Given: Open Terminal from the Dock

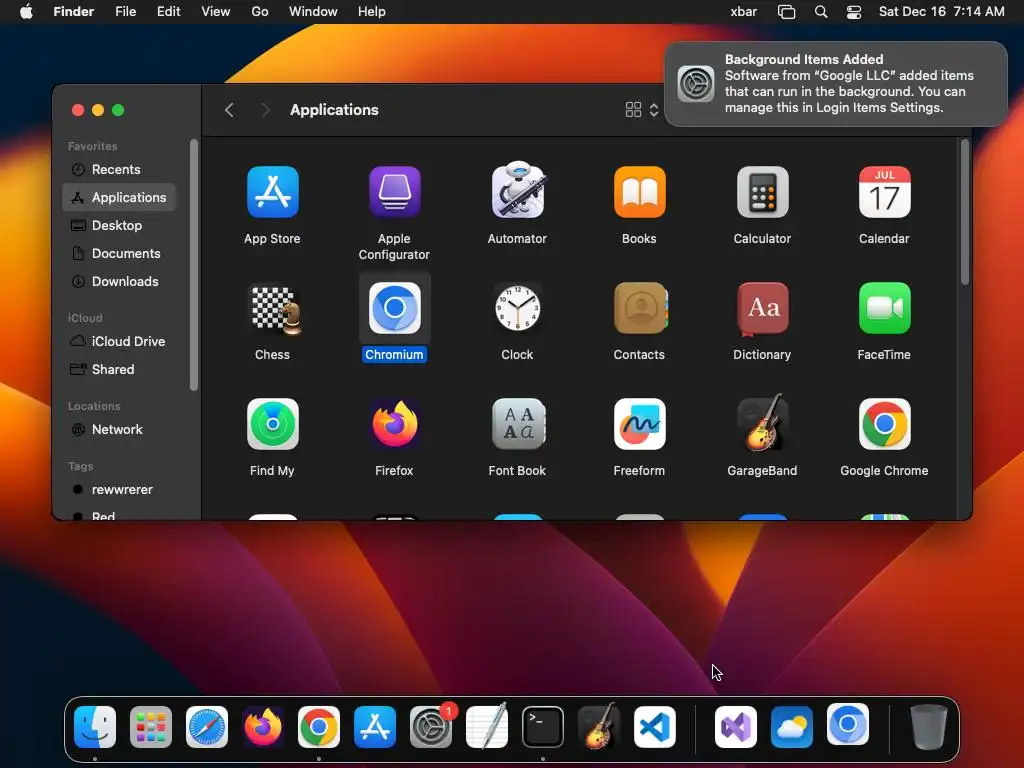Looking at the screenshot, I should pyautogui.click(x=543, y=727).
